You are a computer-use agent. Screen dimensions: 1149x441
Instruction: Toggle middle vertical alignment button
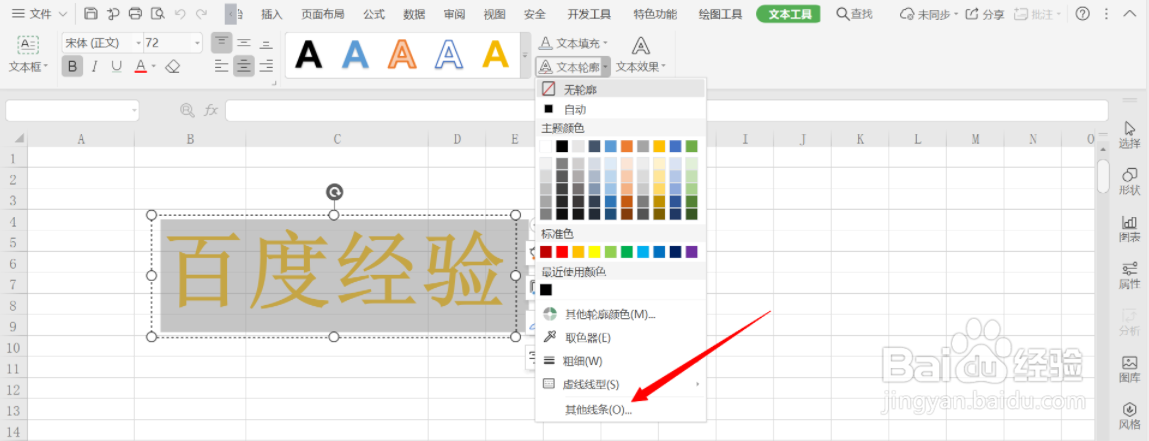[x=244, y=42]
